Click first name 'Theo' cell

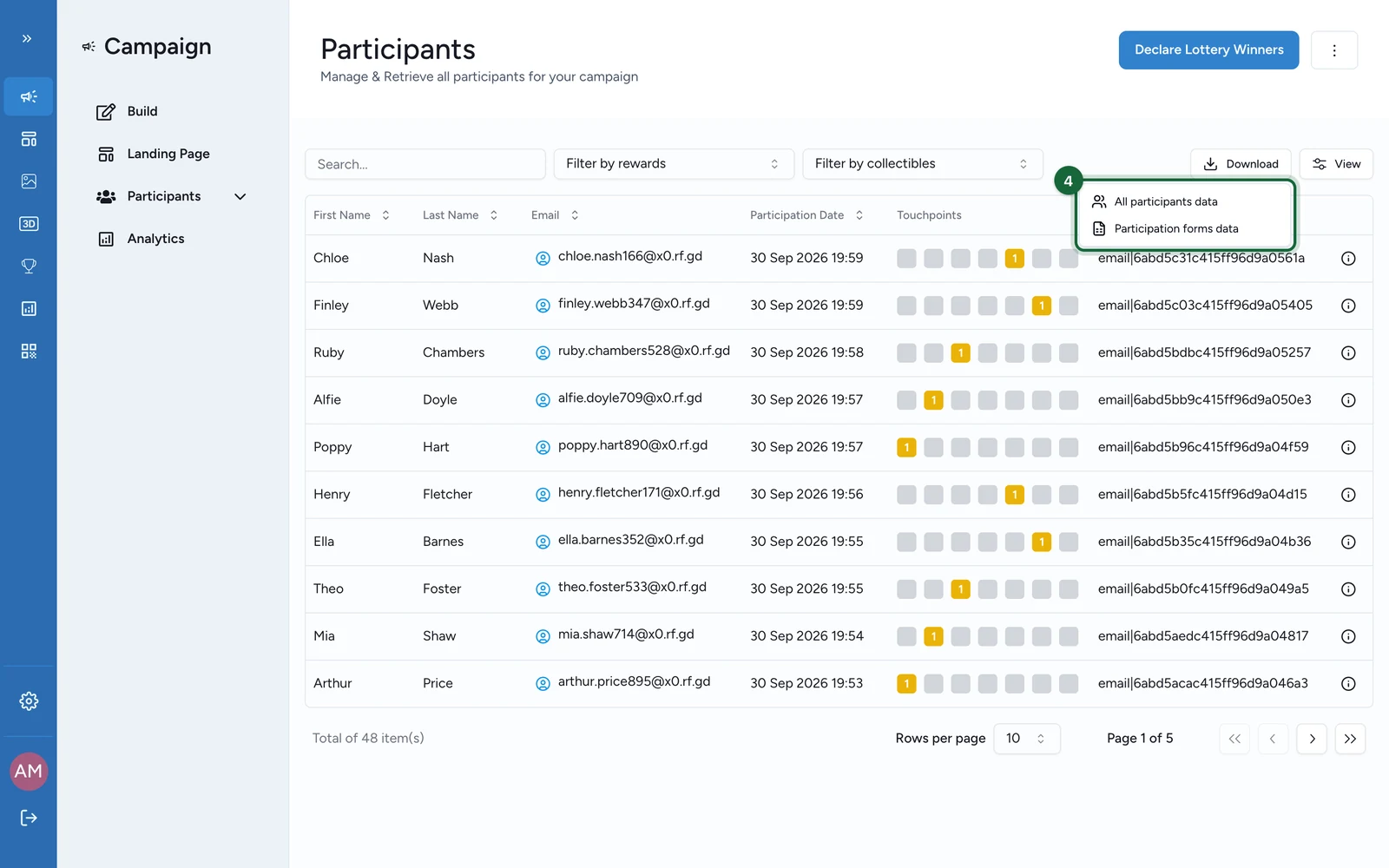click(328, 589)
